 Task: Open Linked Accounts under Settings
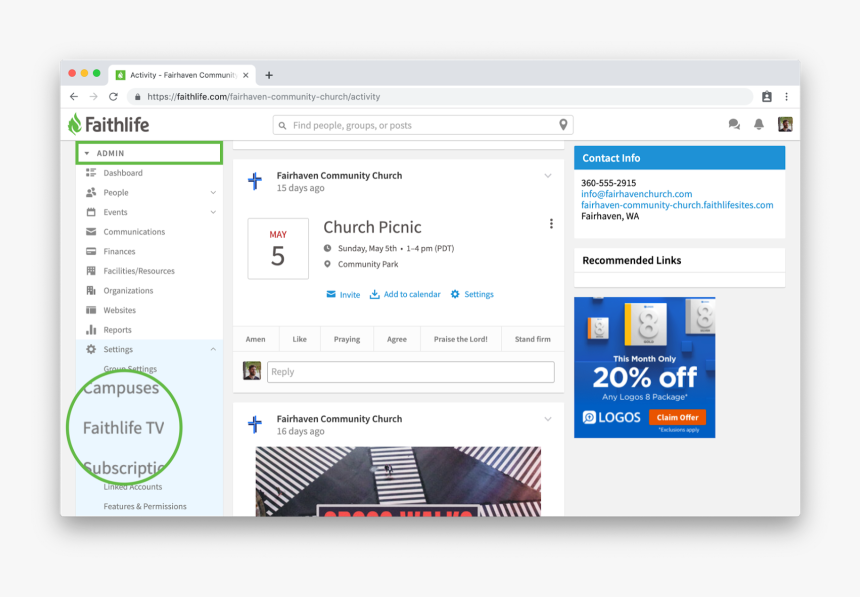click(133, 487)
